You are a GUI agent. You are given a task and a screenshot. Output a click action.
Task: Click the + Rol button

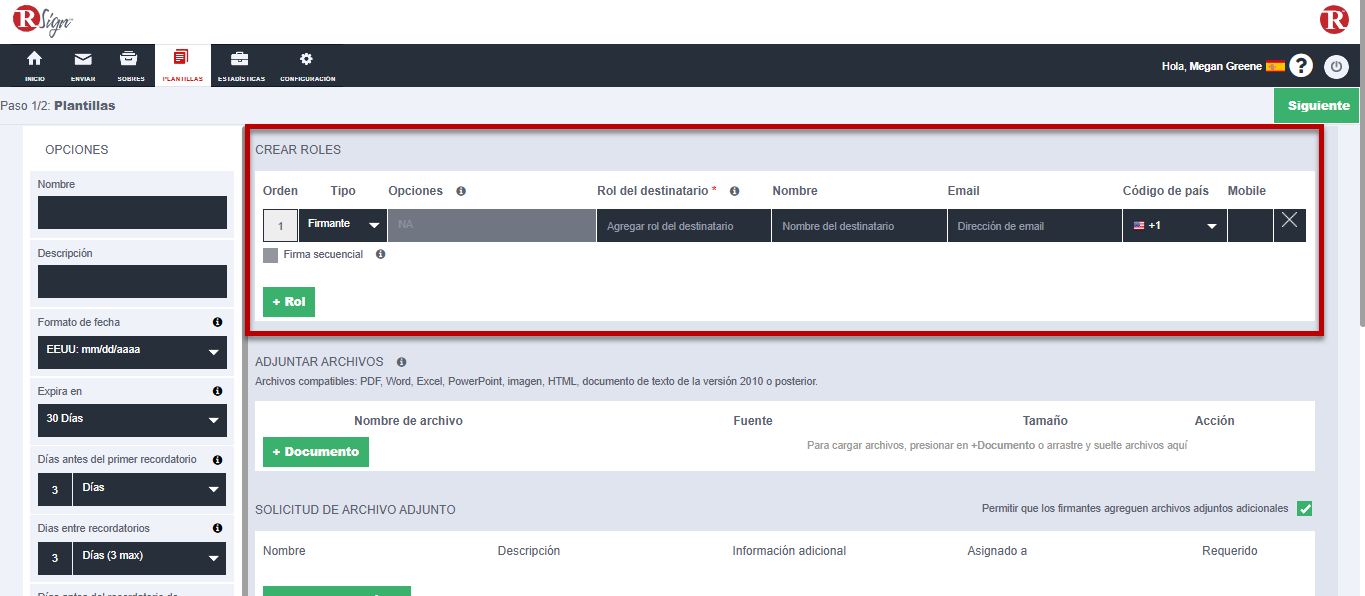click(289, 302)
